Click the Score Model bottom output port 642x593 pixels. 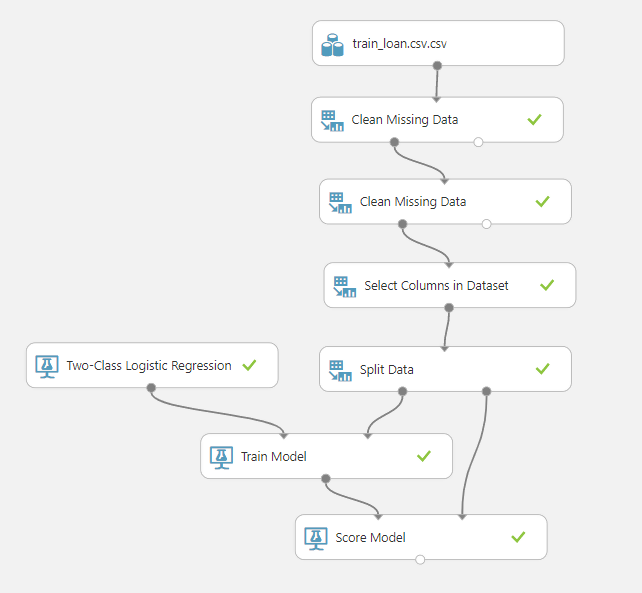click(x=420, y=559)
